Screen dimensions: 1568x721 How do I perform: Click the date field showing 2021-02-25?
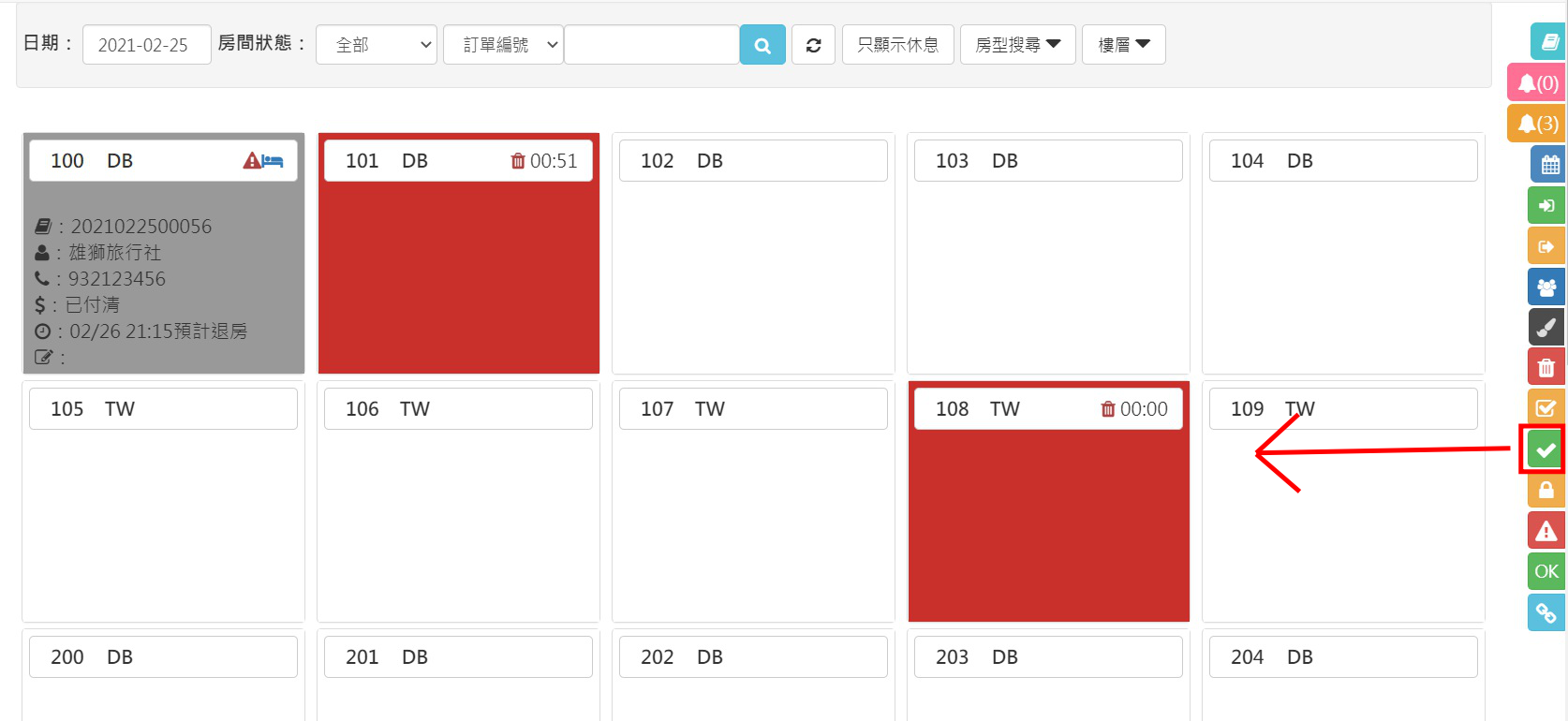click(x=146, y=45)
